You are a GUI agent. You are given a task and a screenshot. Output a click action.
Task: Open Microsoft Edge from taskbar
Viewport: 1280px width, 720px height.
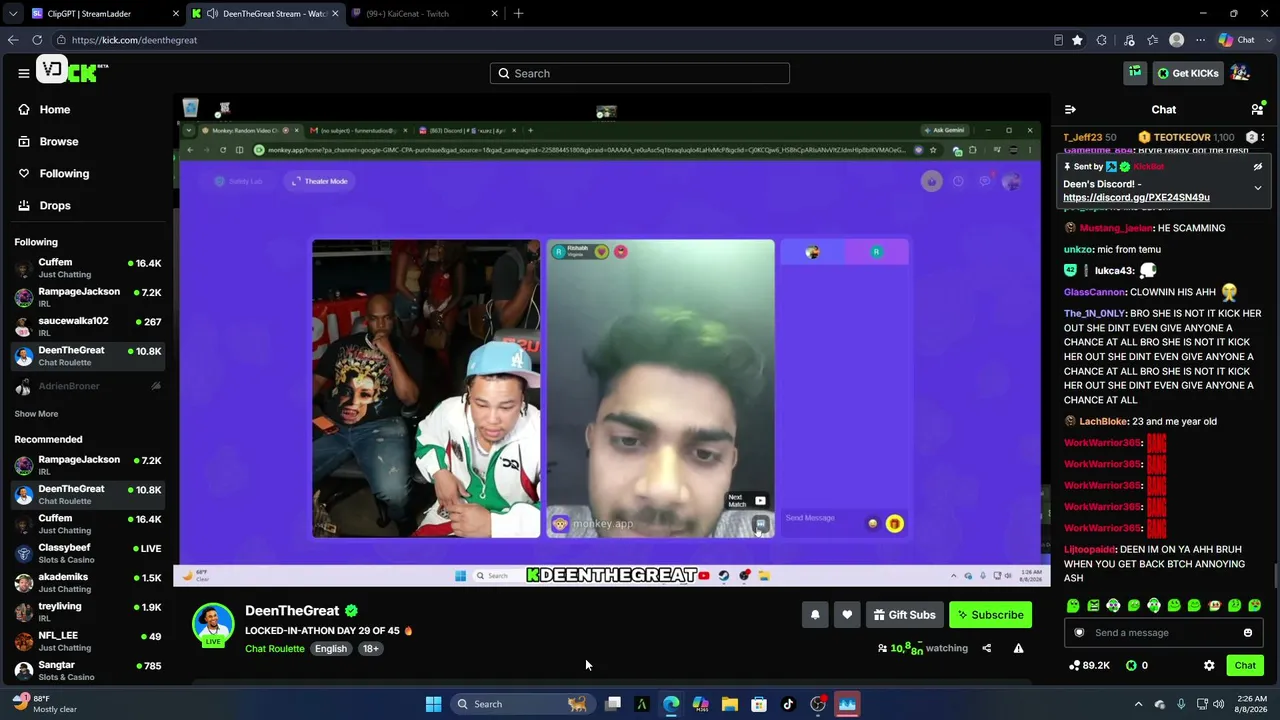point(671,704)
